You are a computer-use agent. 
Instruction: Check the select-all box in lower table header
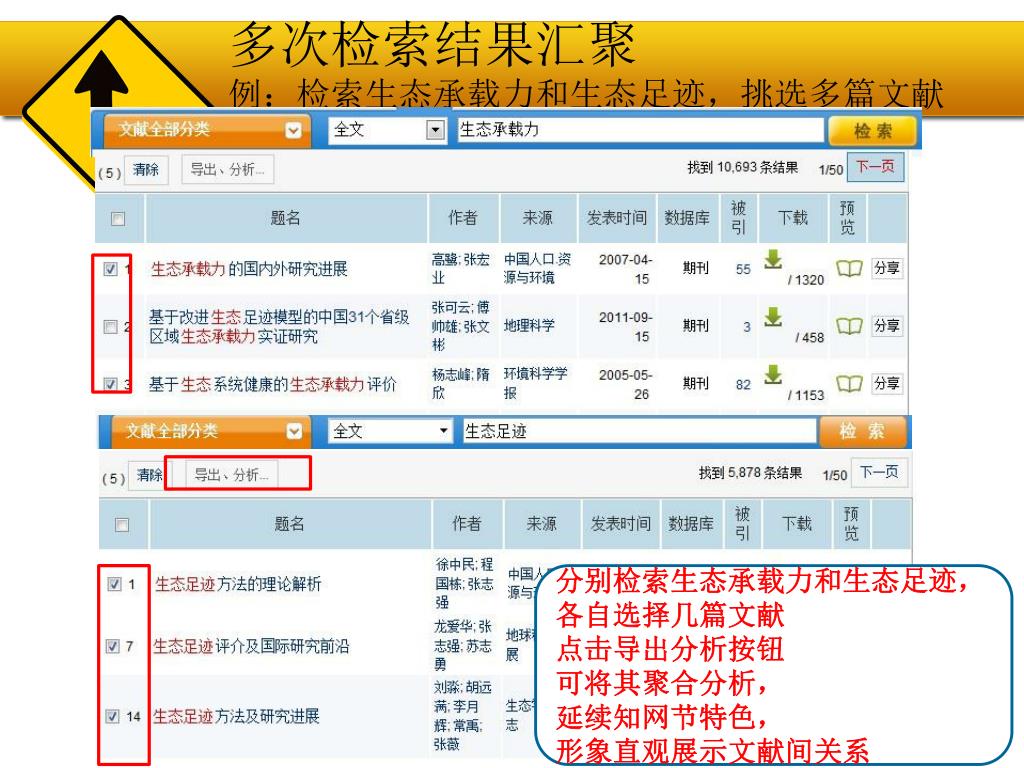121,524
